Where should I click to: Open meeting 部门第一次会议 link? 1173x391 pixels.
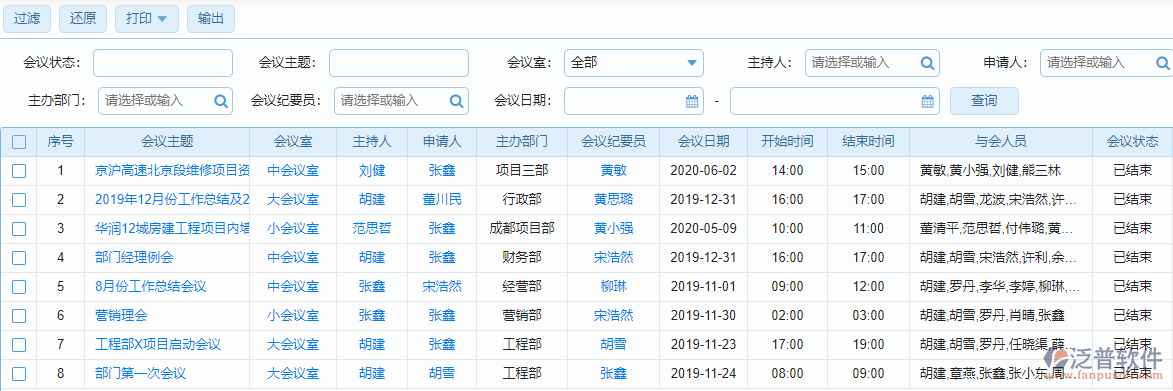[141, 374]
